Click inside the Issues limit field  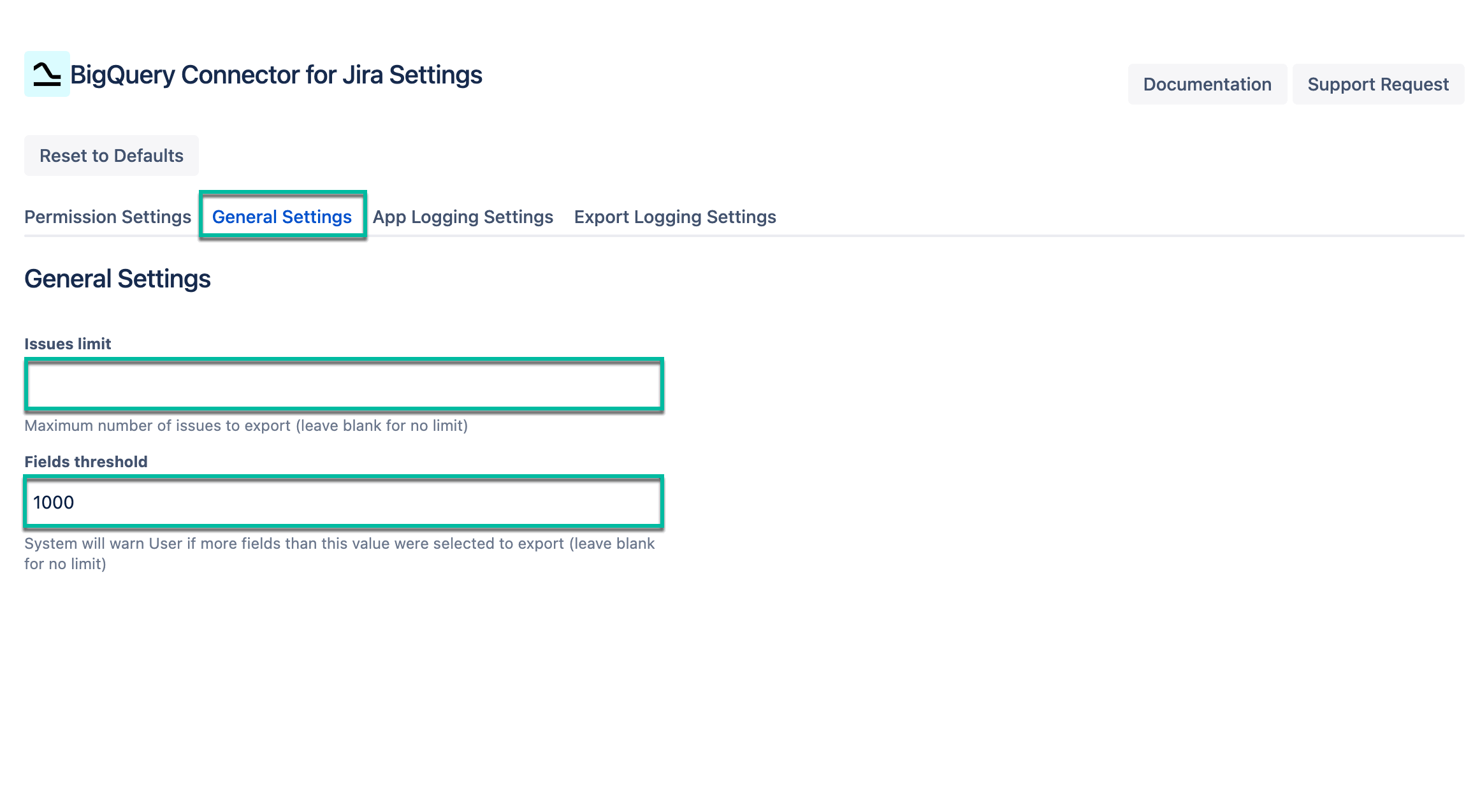pyautogui.click(x=344, y=383)
